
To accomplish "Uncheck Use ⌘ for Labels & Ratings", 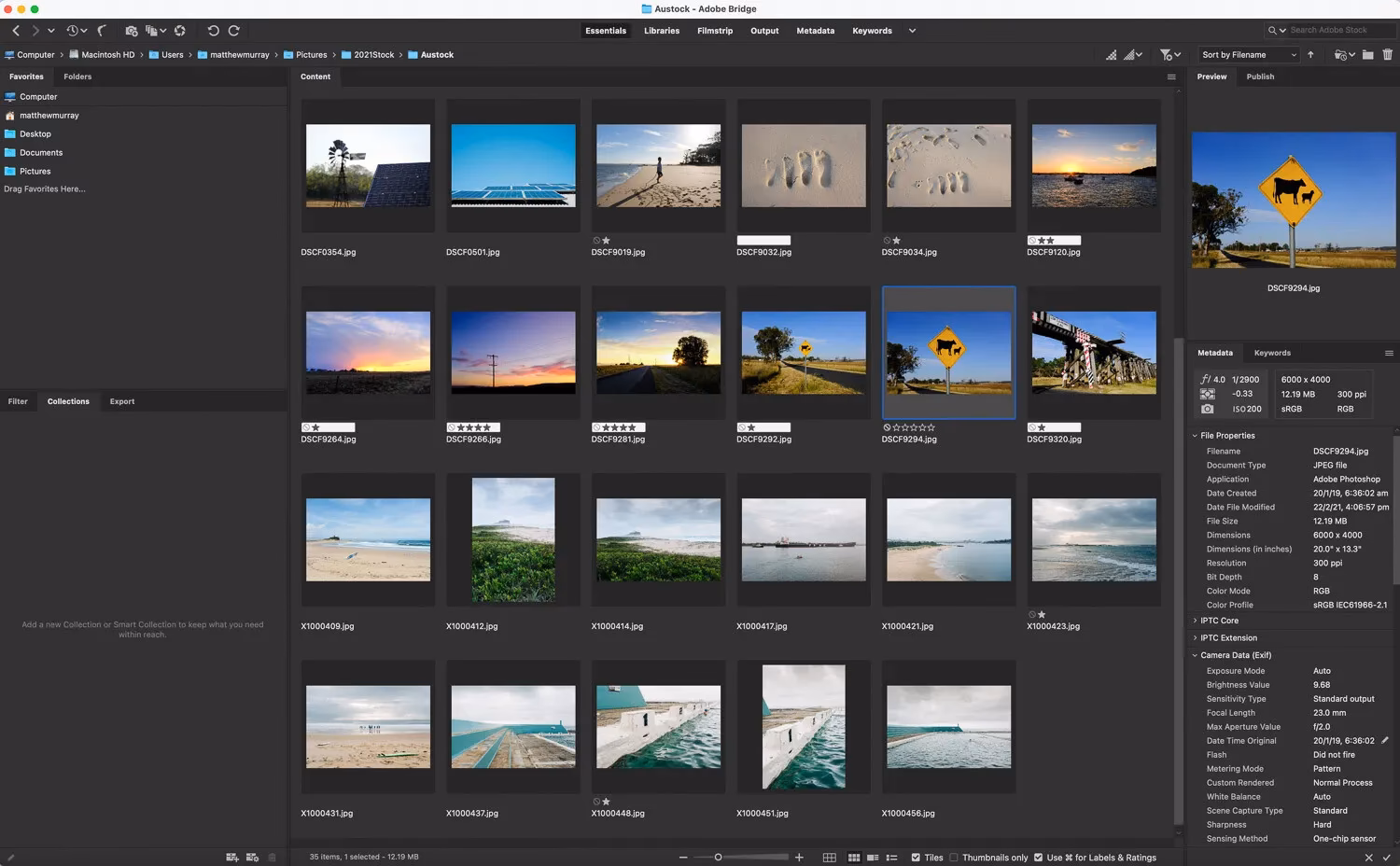I will click(x=1039, y=858).
